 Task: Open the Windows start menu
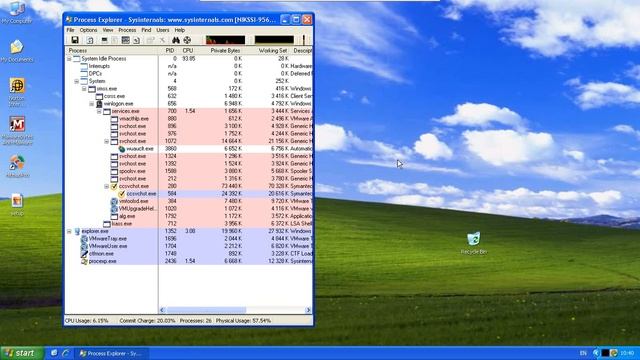coord(21,353)
